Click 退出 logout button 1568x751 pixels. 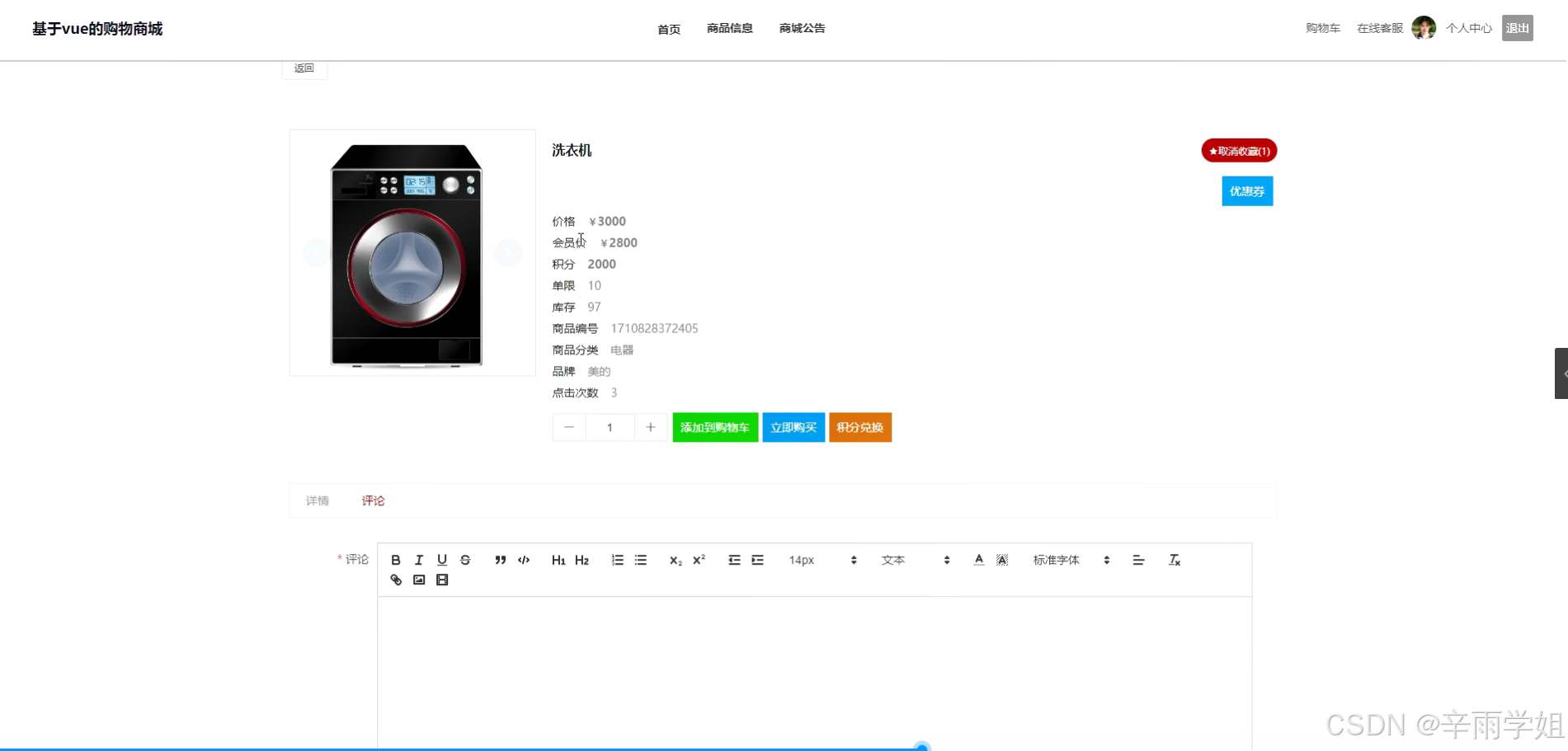point(1518,28)
